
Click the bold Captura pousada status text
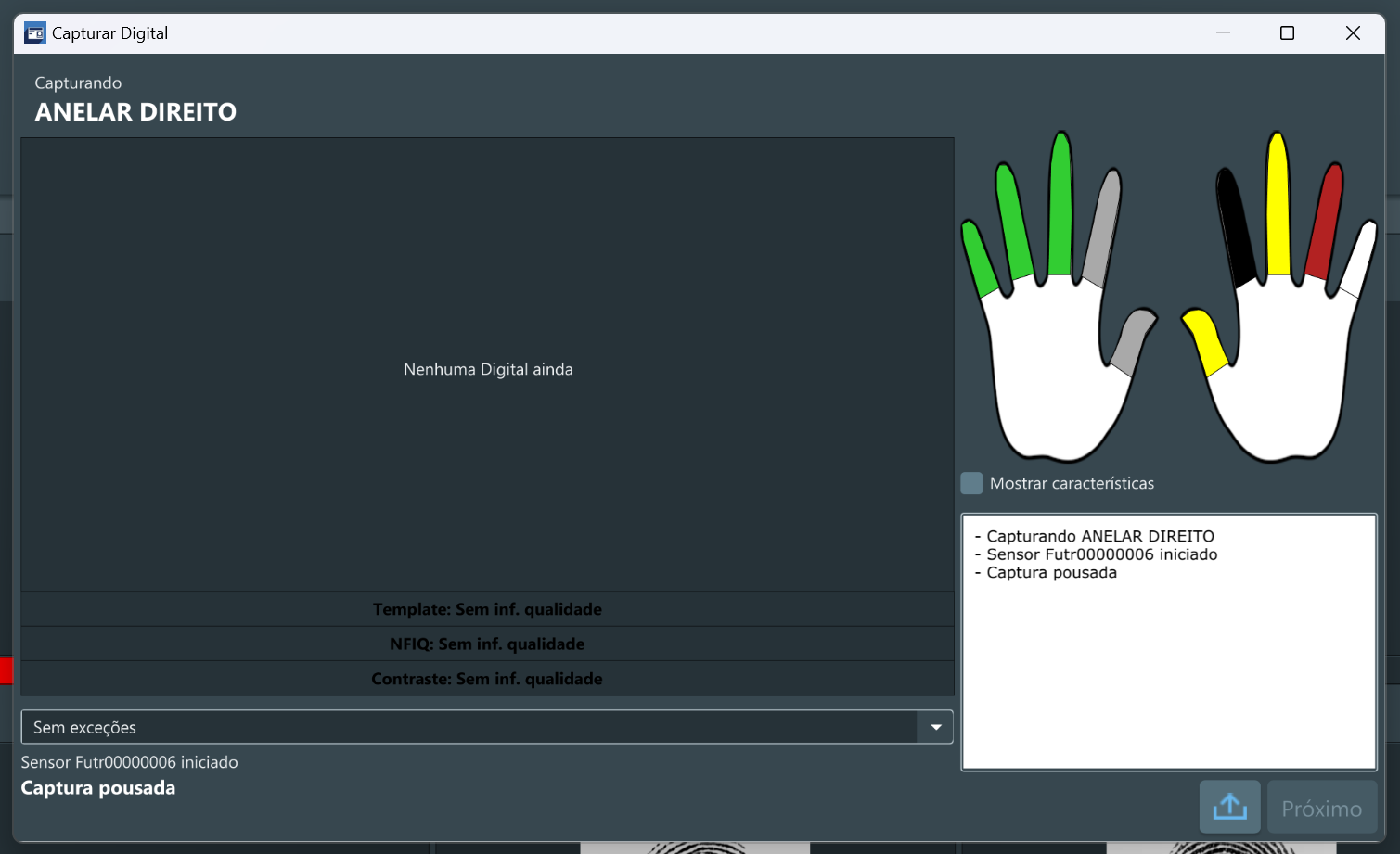(98, 788)
